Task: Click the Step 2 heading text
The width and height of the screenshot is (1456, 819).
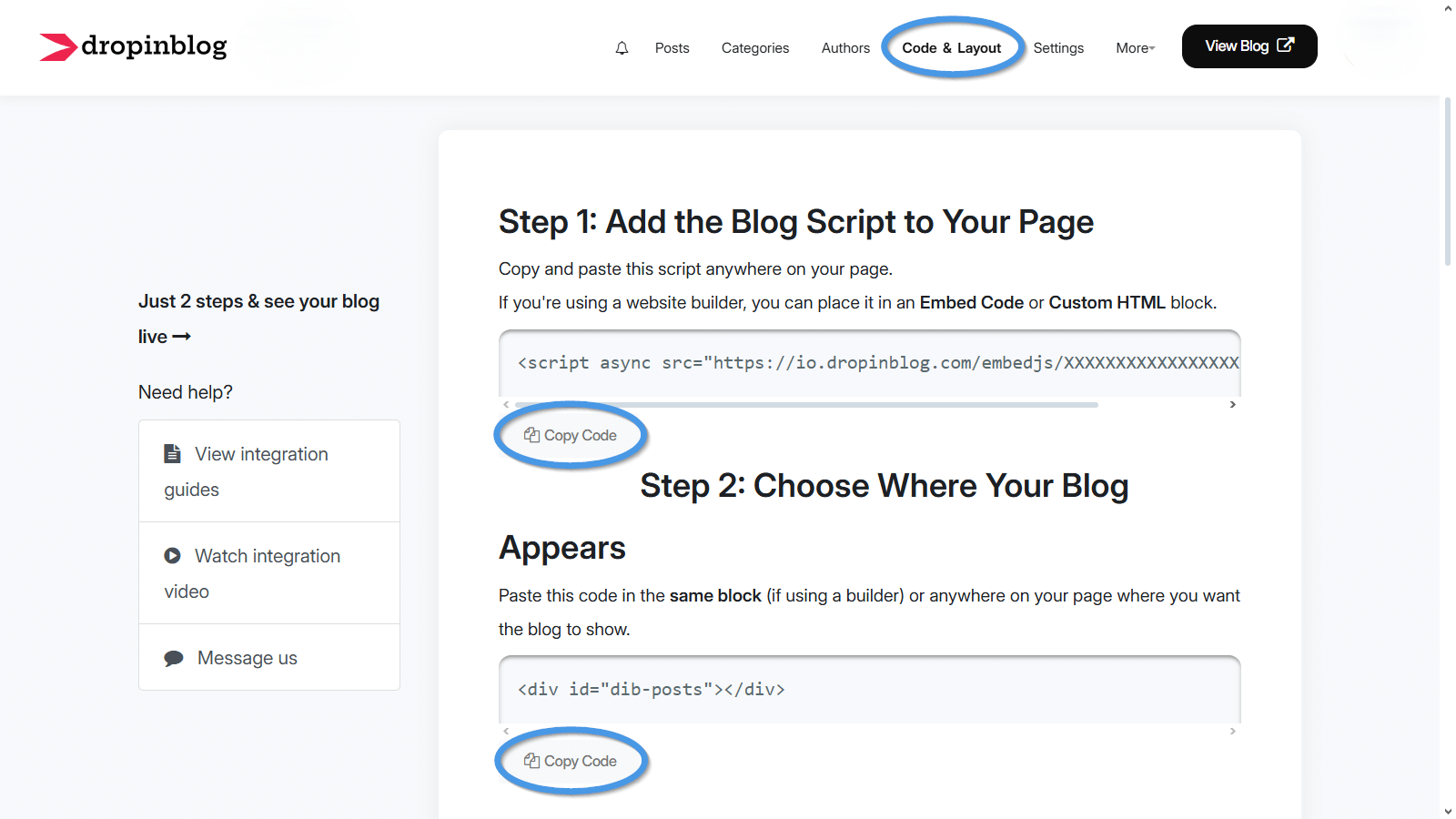Action: pyautogui.click(x=814, y=516)
